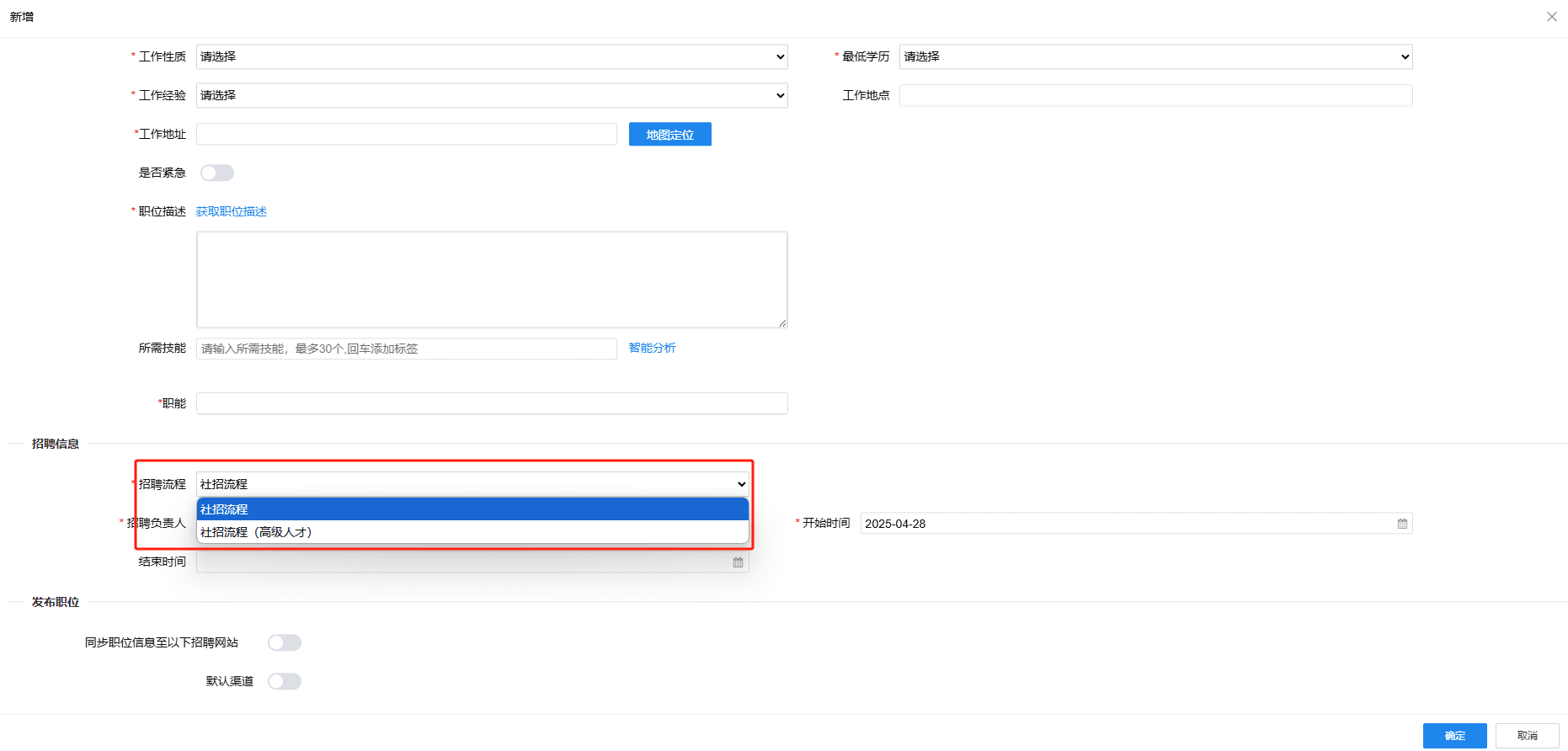Click the 获取职位描述 link
The image size is (1568, 751).
click(x=232, y=211)
